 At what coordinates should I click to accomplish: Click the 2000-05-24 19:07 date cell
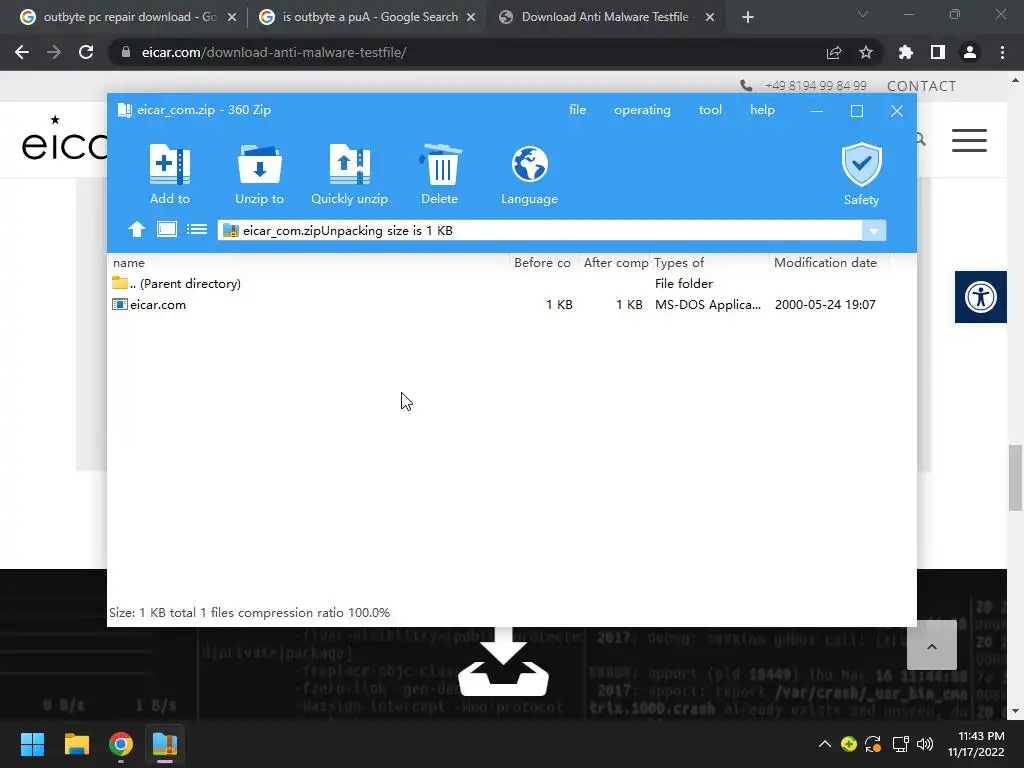[825, 304]
